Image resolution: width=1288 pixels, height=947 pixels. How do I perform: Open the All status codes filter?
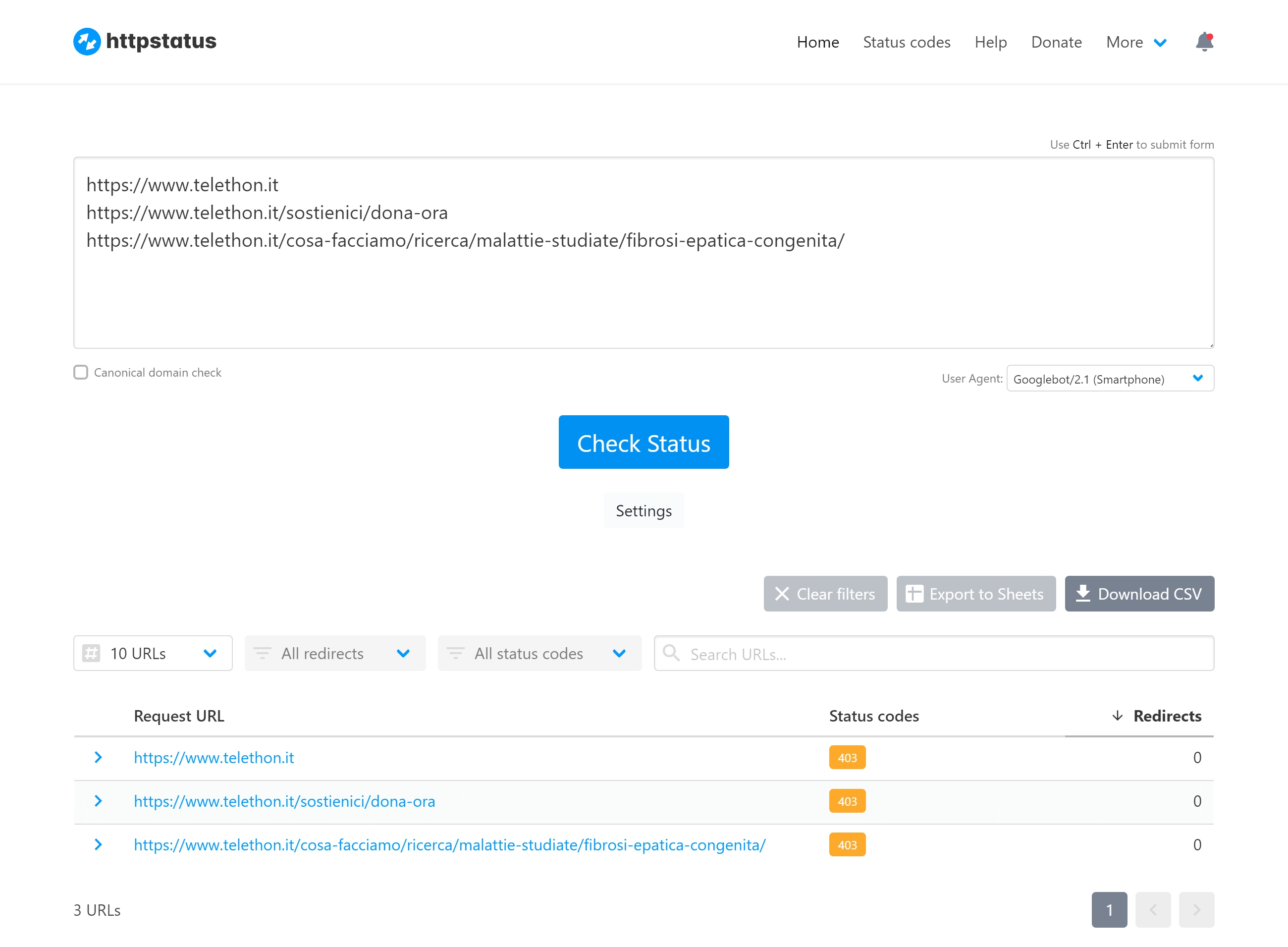(539, 653)
